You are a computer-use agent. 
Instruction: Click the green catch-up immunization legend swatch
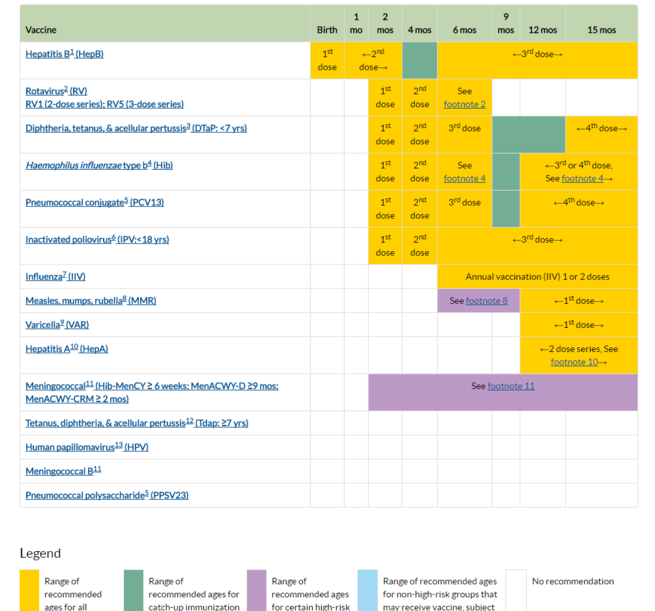coord(133,590)
